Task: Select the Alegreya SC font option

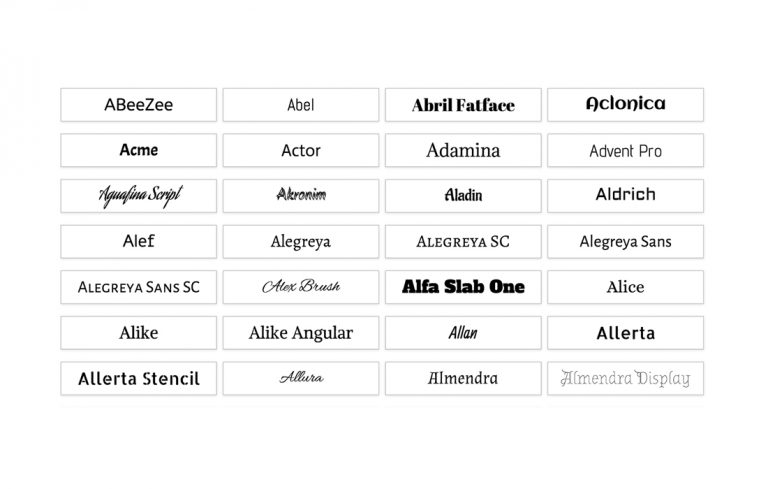Action: [x=463, y=242]
